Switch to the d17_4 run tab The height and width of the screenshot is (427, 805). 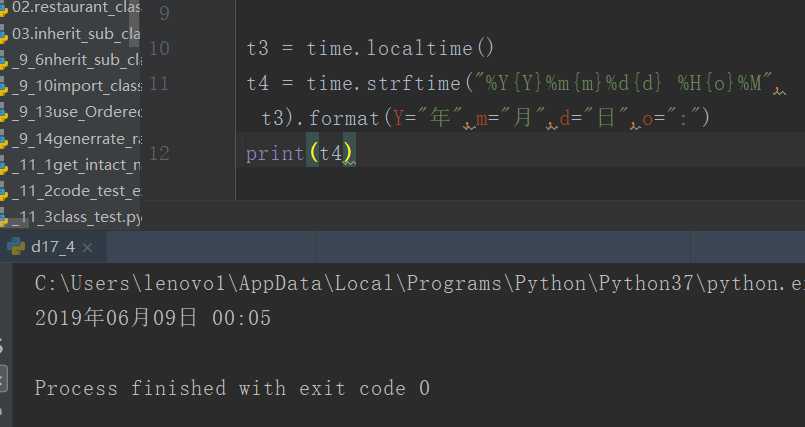53,247
